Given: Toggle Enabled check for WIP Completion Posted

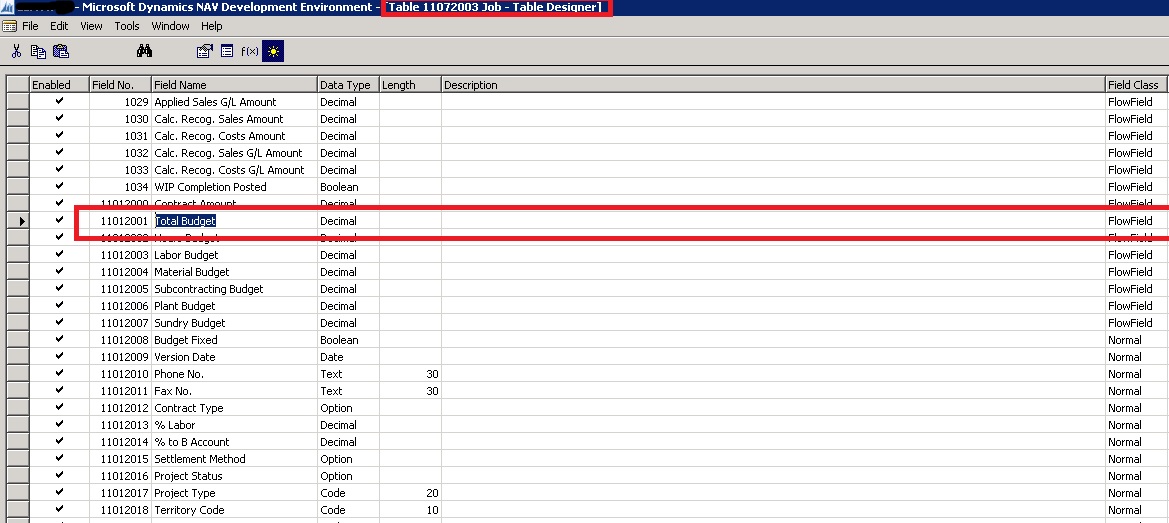Looking at the screenshot, I should tap(60, 186).
